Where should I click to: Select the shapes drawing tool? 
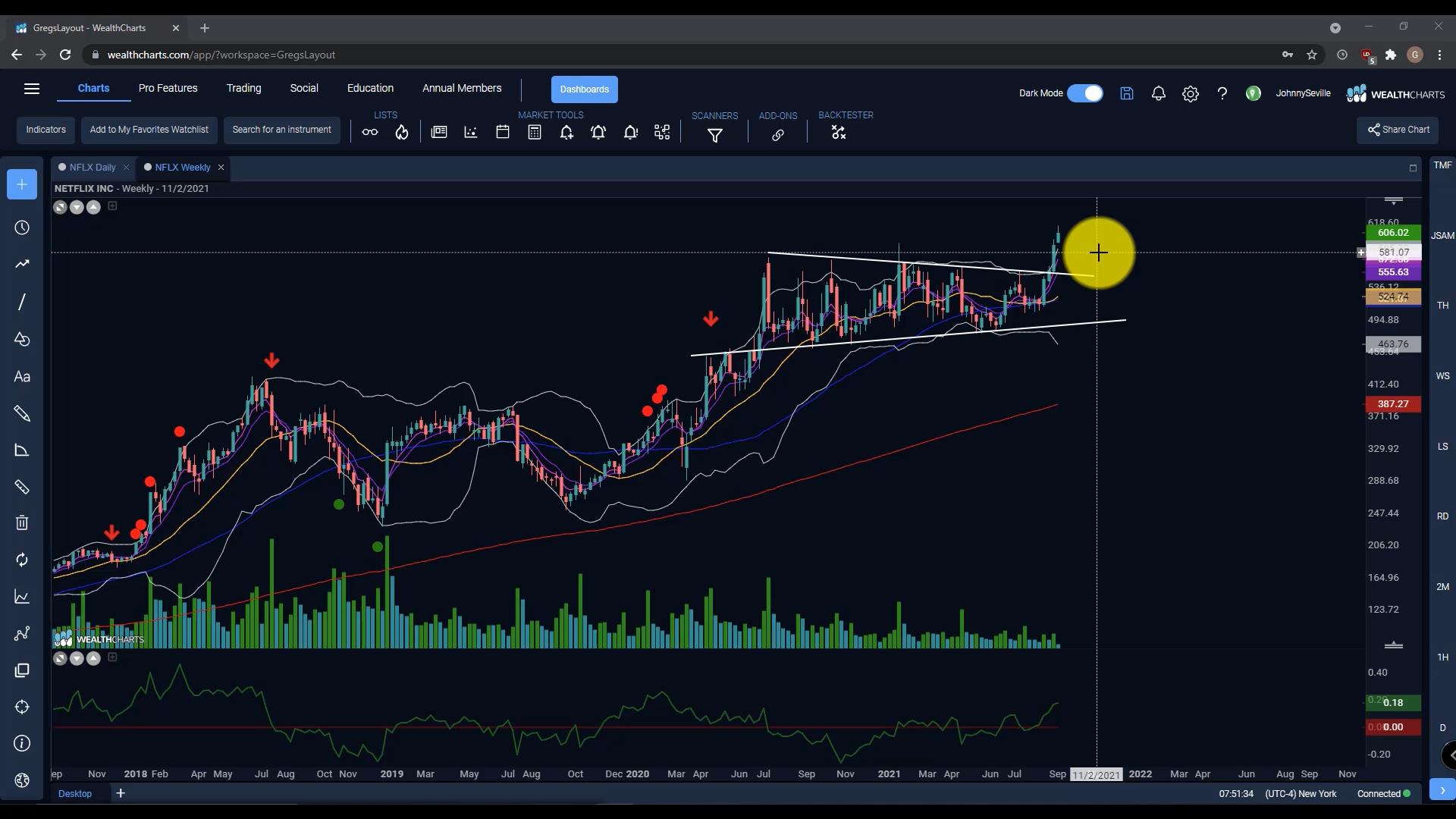(22, 339)
